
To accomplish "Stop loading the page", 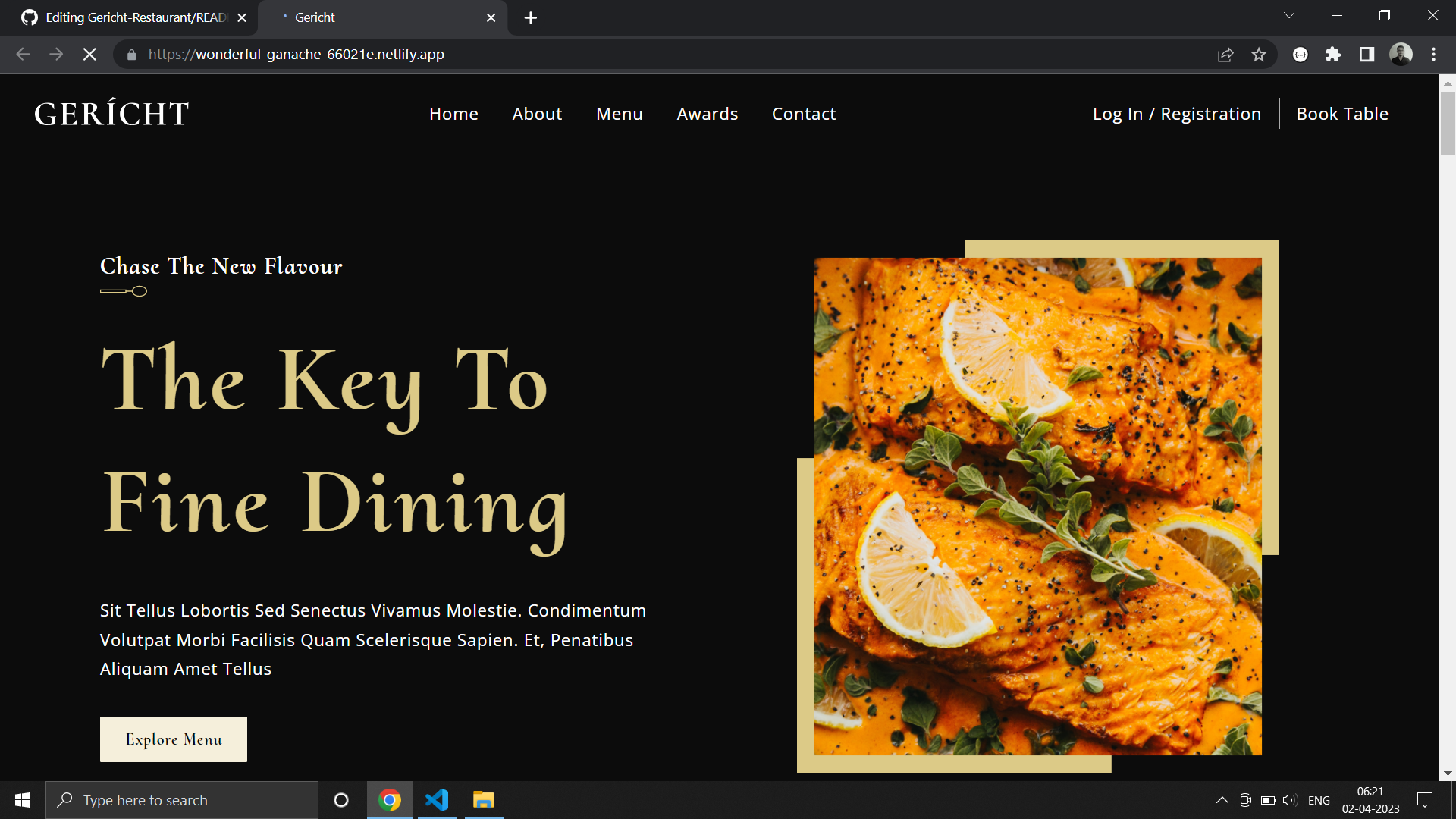I will click(89, 54).
